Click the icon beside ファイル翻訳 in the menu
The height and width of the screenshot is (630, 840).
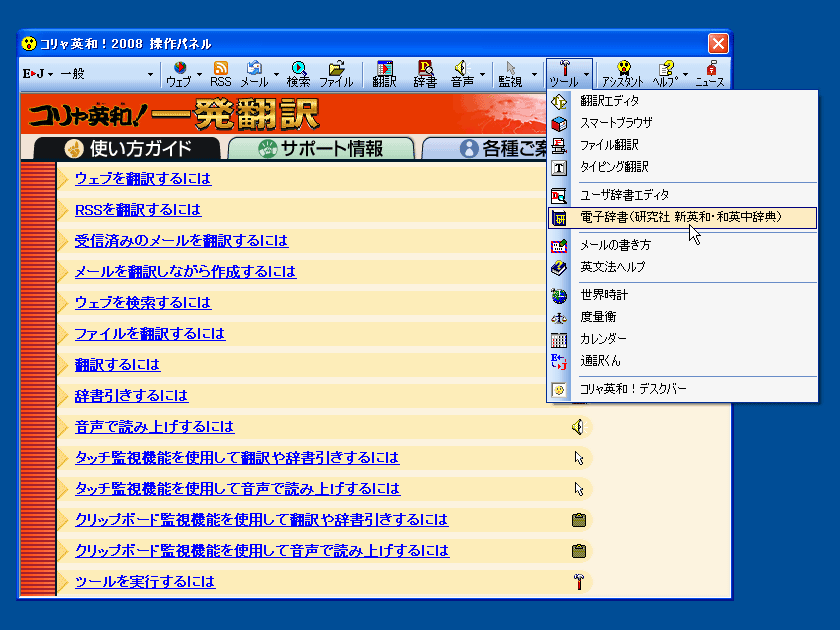(559, 146)
